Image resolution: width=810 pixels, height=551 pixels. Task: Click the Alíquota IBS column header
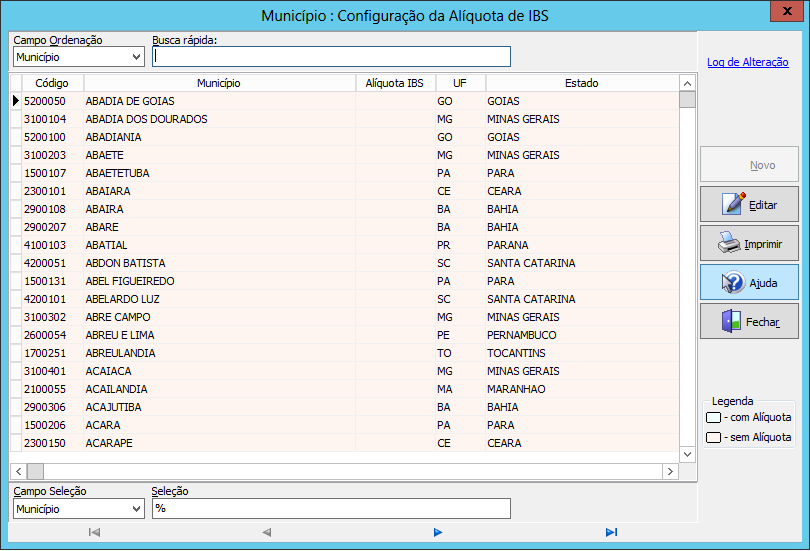[x=394, y=83]
